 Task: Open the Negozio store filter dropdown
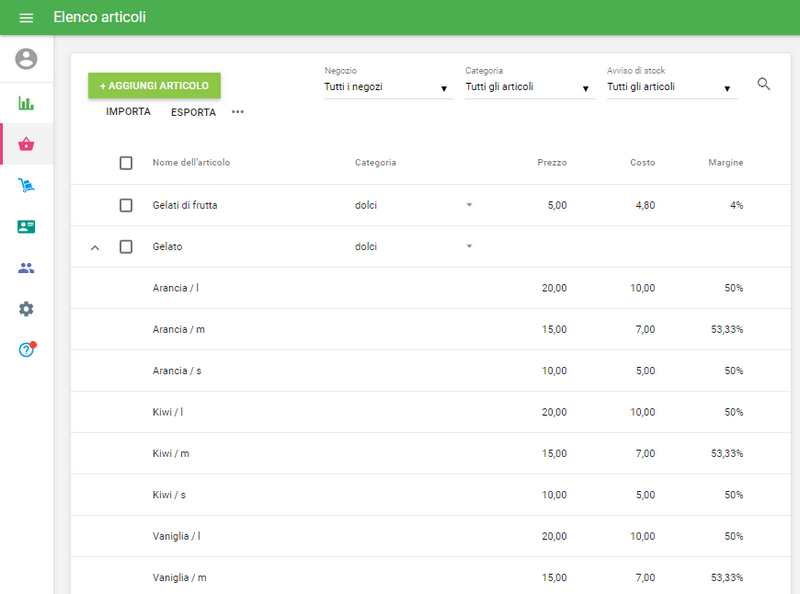(388, 87)
